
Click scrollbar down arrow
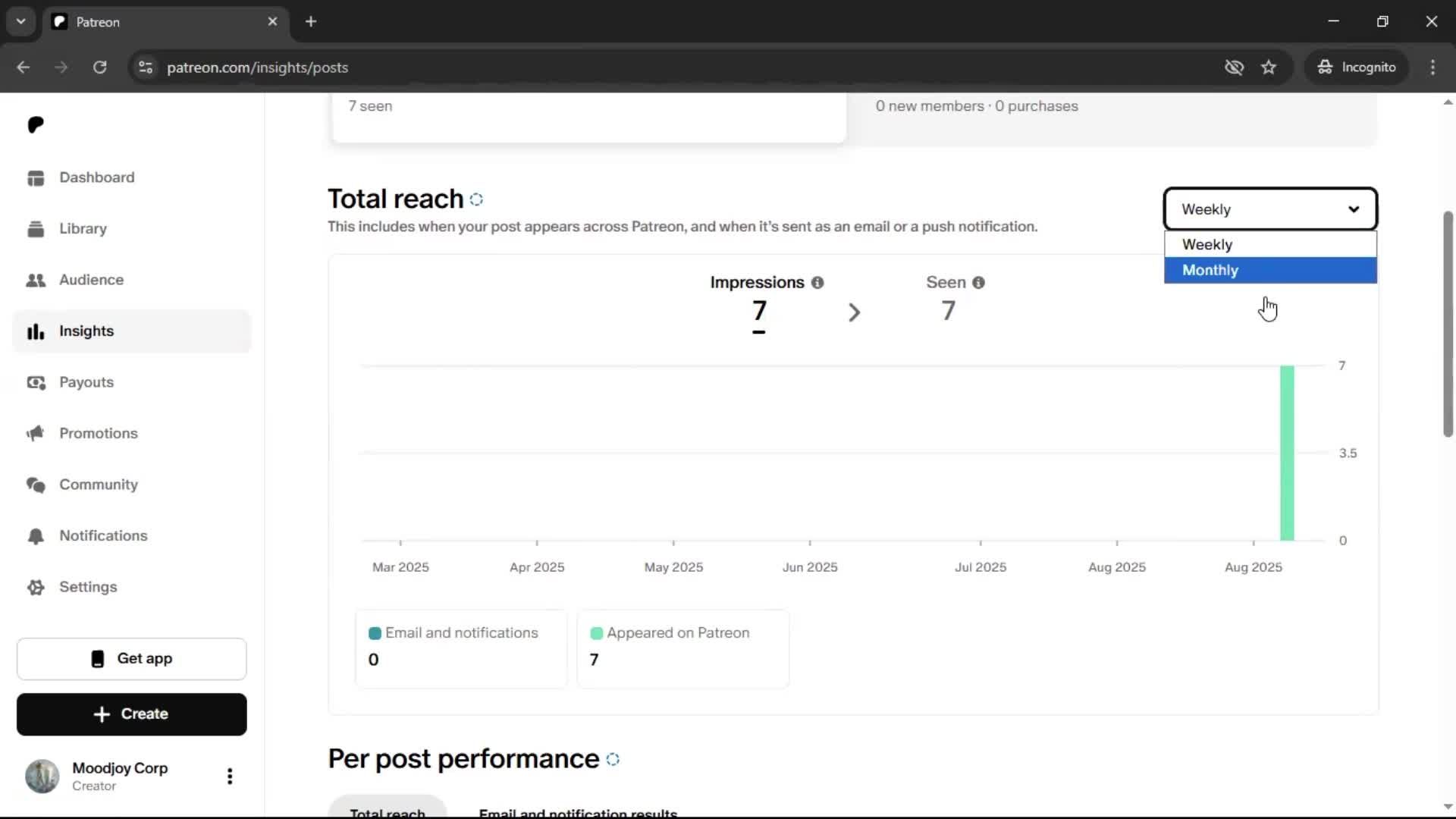click(1448, 806)
